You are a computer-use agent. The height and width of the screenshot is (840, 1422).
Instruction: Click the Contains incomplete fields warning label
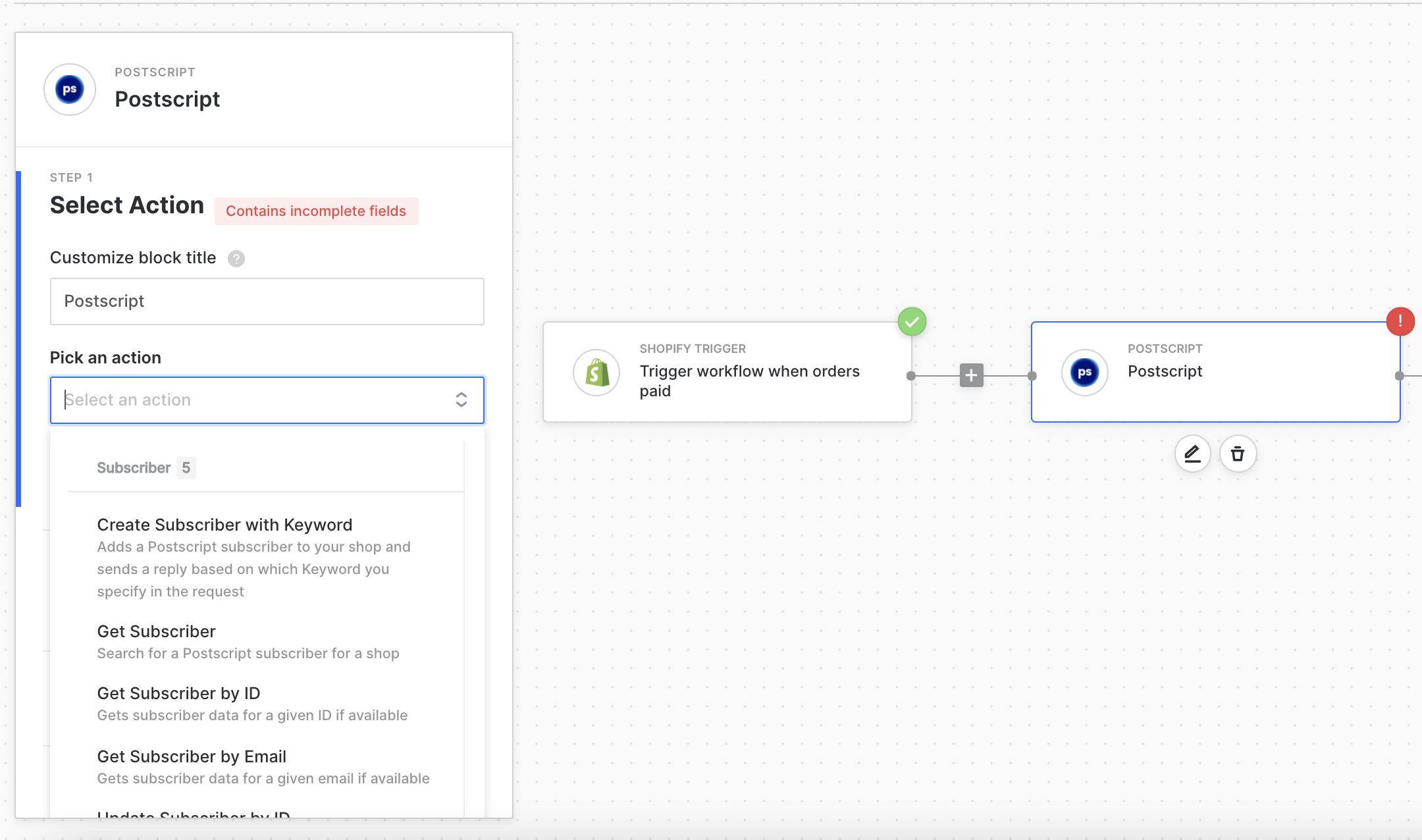[316, 211]
